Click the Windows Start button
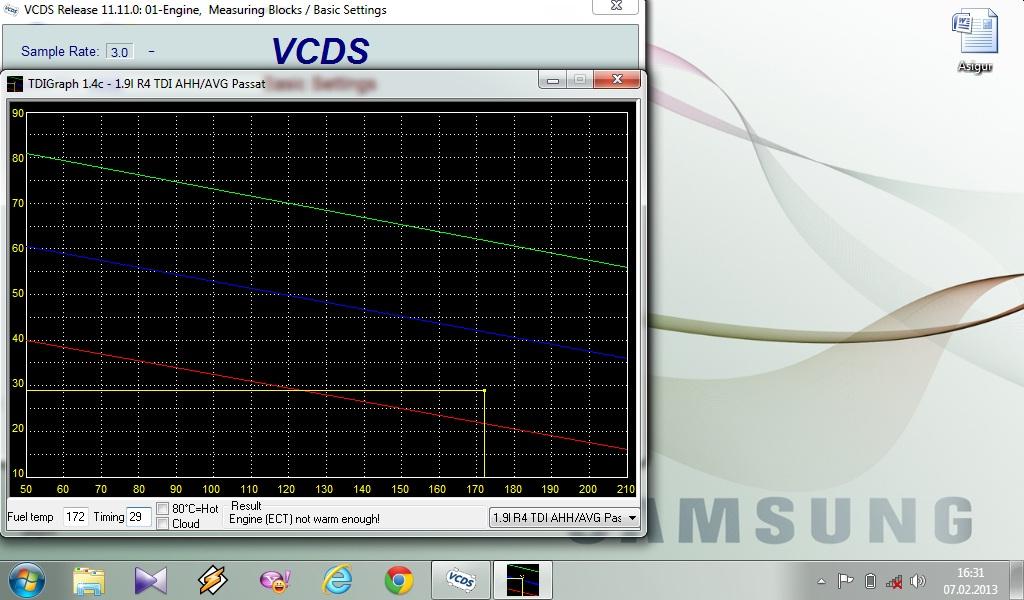The width and height of the screenshot is (1024, 600). tap(26, 579)
